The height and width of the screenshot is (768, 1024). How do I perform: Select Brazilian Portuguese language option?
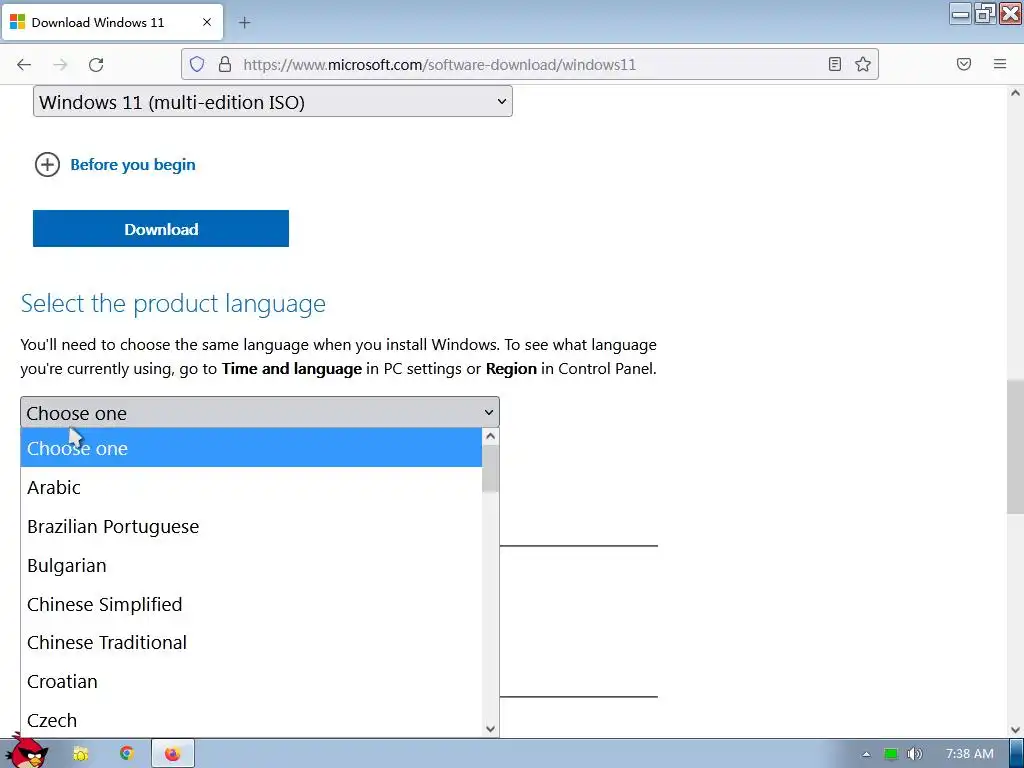tap(251, 526)
